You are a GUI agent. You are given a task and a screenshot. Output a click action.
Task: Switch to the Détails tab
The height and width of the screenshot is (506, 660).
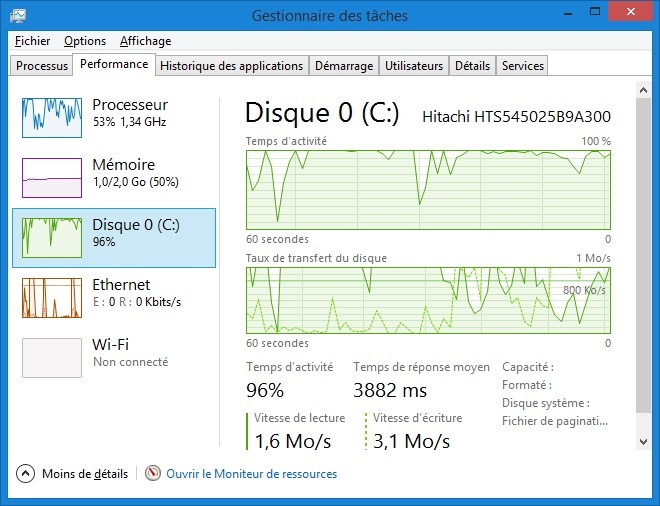(472, 66)
